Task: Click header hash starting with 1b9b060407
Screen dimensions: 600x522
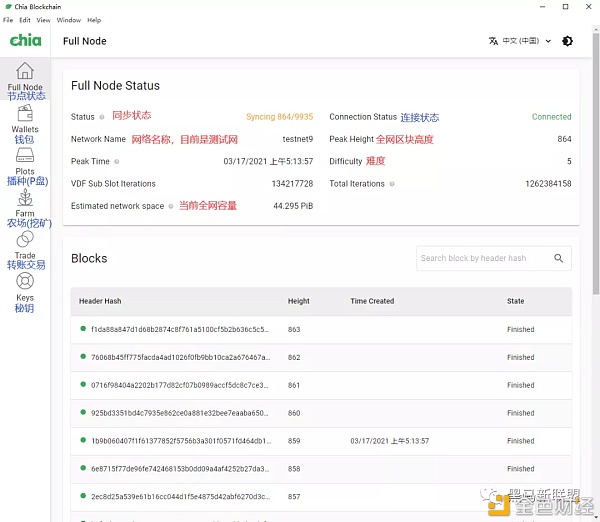Action: (x=181, y=441)
